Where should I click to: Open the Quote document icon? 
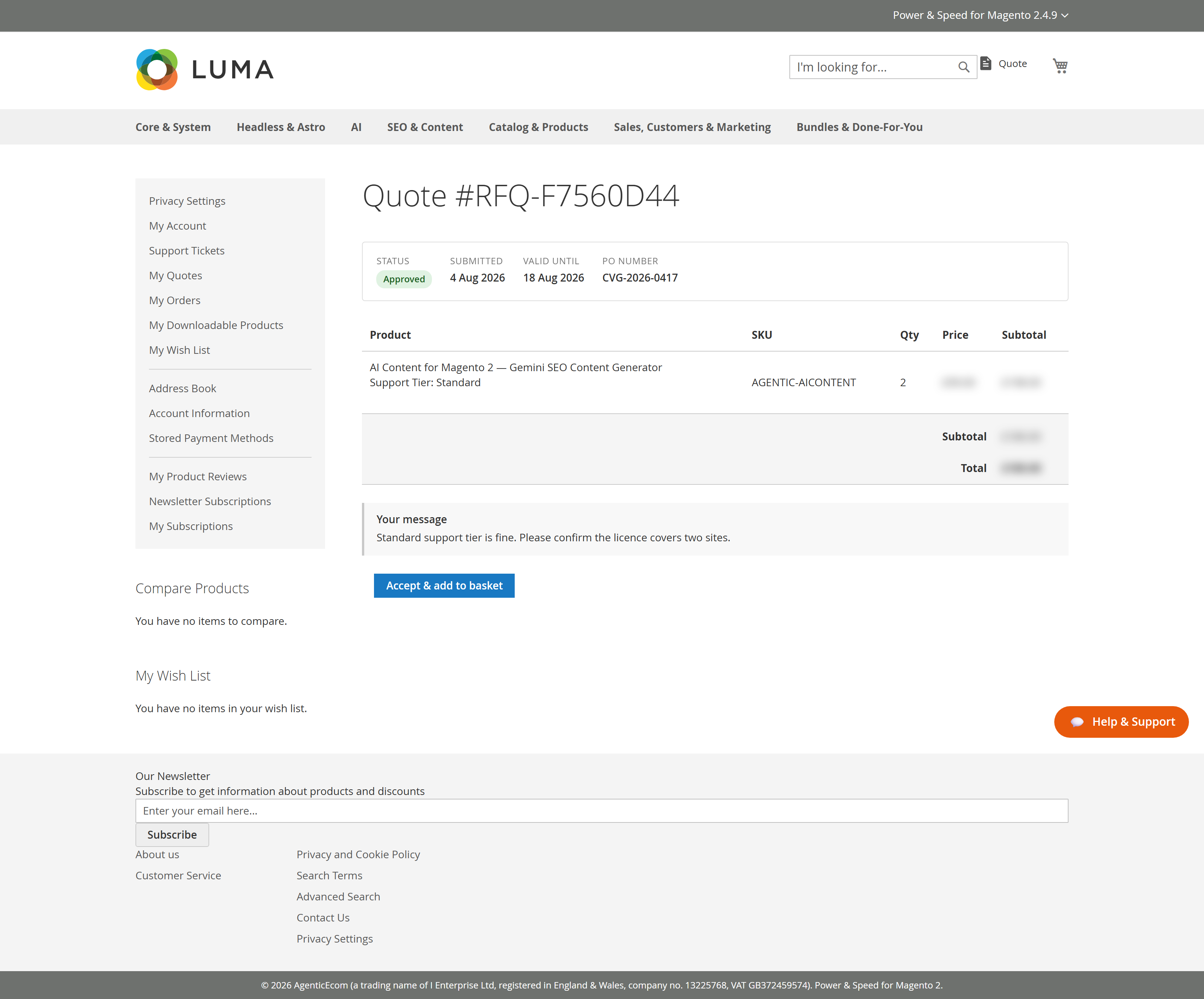(985, 64)
